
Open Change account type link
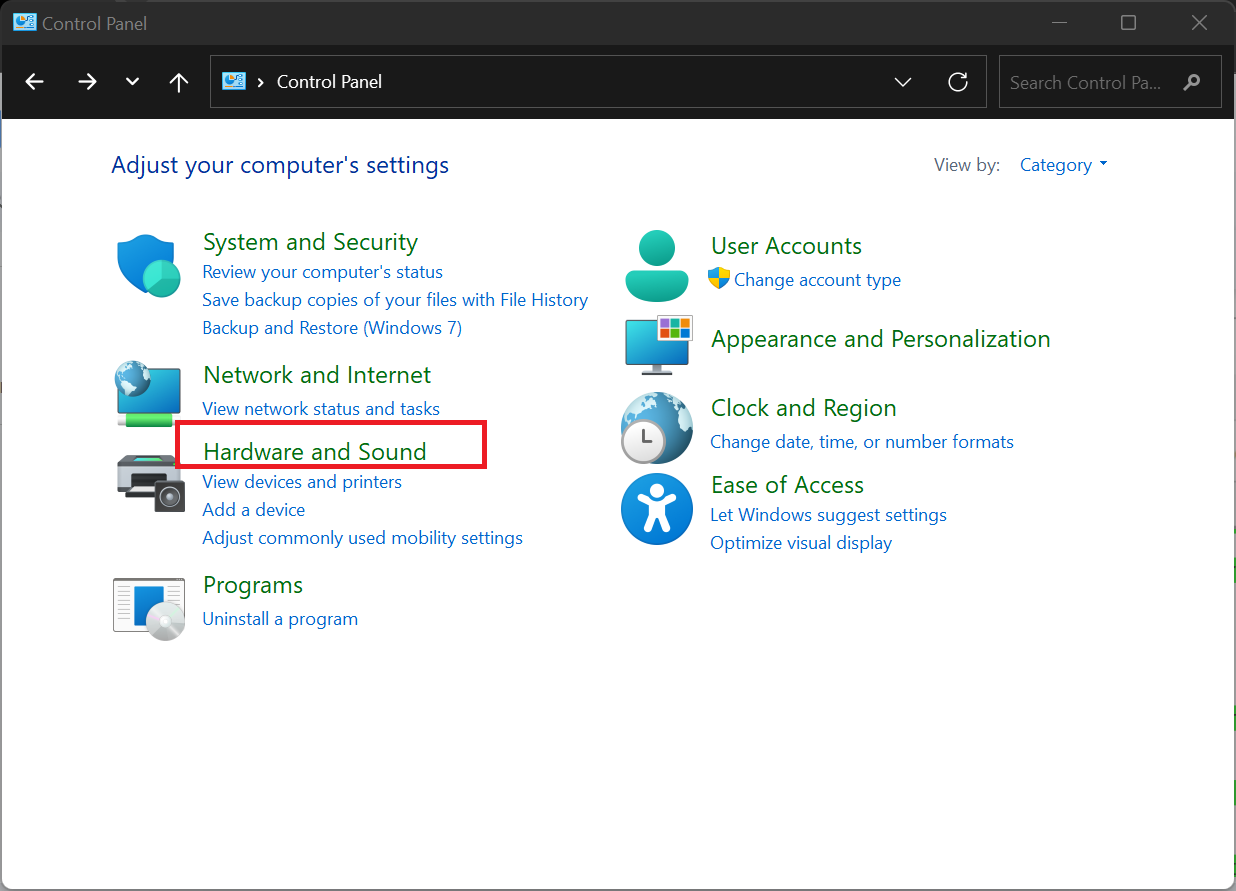click(x=816, y=280)
